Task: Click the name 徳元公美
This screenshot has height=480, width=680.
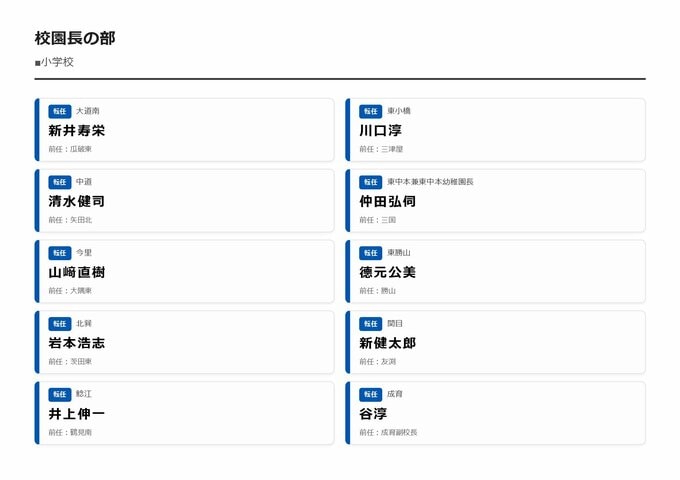Action: tap(388, 272)
